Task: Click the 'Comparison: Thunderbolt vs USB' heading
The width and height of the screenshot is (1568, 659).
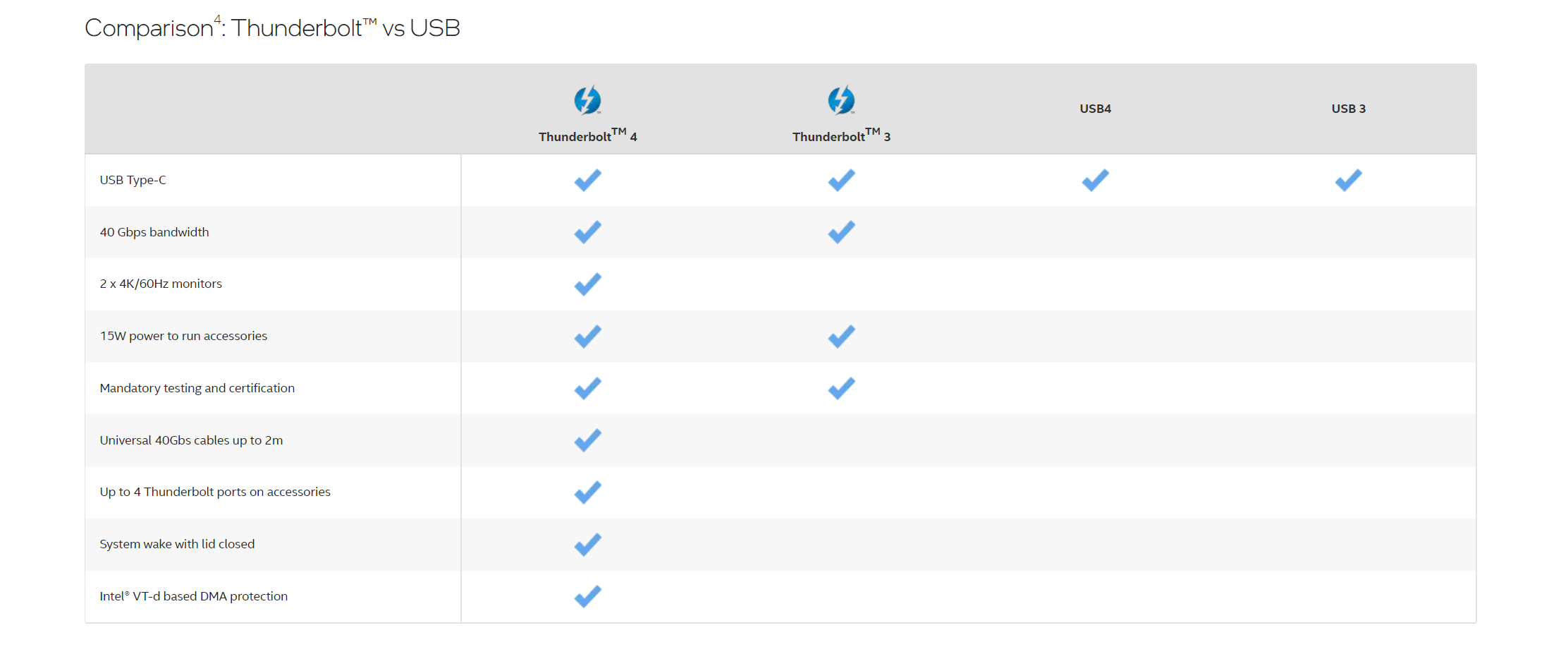Action: [272, 28]
